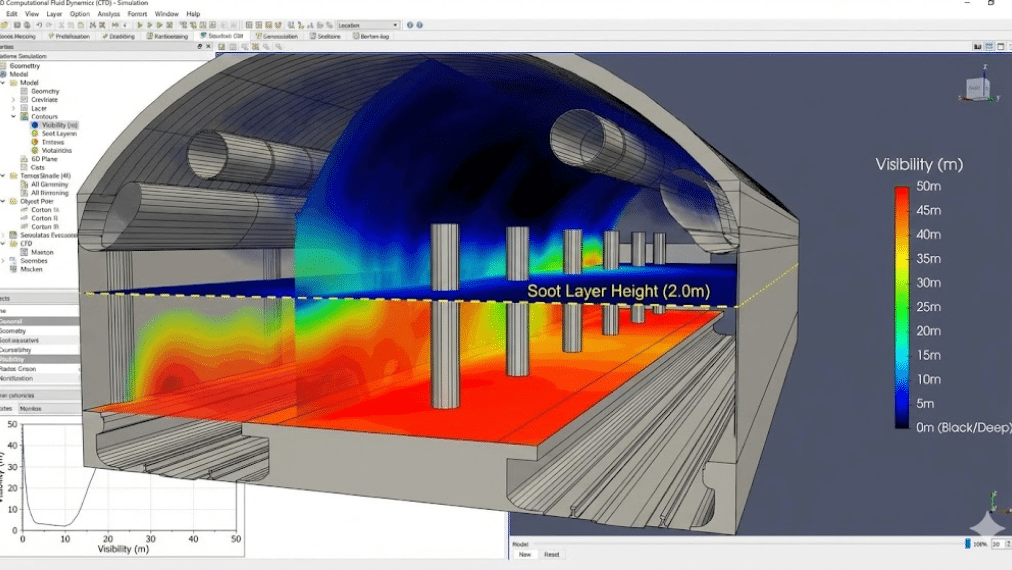The width and height of the screenshot is (1012, 570).
Task: Click the redo arrow in the toolbar
Action: click(49, 25)
